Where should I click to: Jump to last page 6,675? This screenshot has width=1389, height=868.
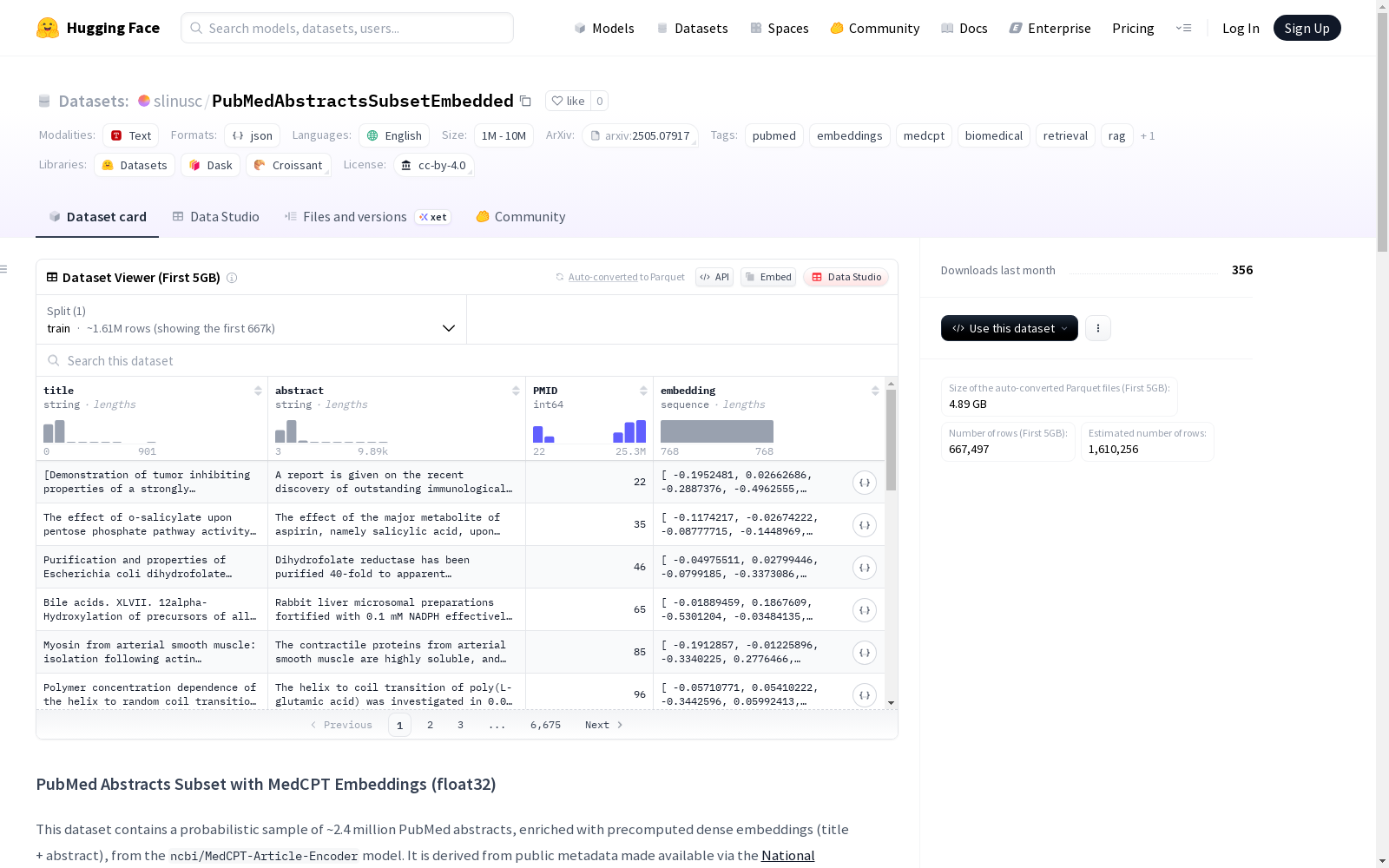coord(545,725)
